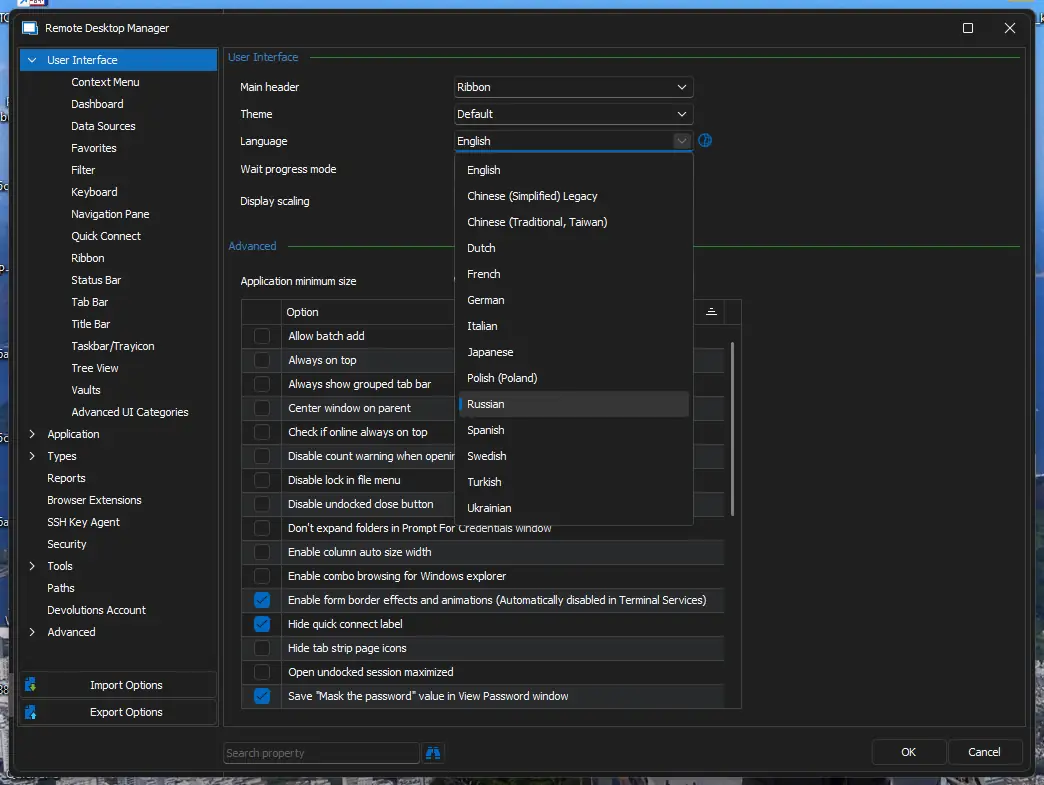
Task: Open Security settings page
Action: 67,544
